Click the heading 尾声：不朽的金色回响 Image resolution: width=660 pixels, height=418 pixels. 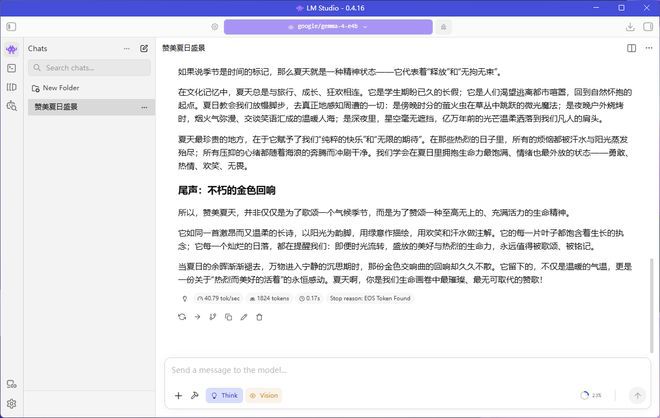(226, 191)
